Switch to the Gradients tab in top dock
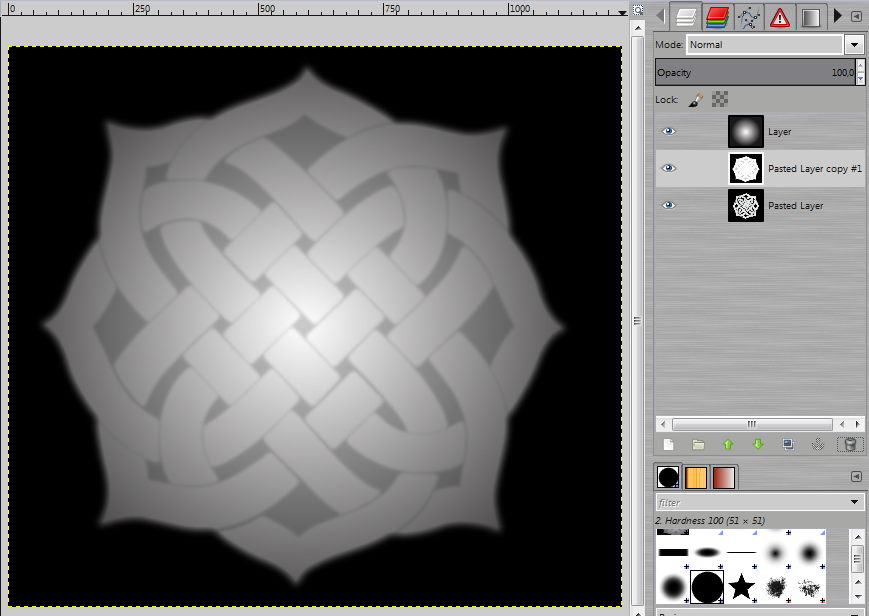This screenshot has height=616, width=869. tap(810, 17)
